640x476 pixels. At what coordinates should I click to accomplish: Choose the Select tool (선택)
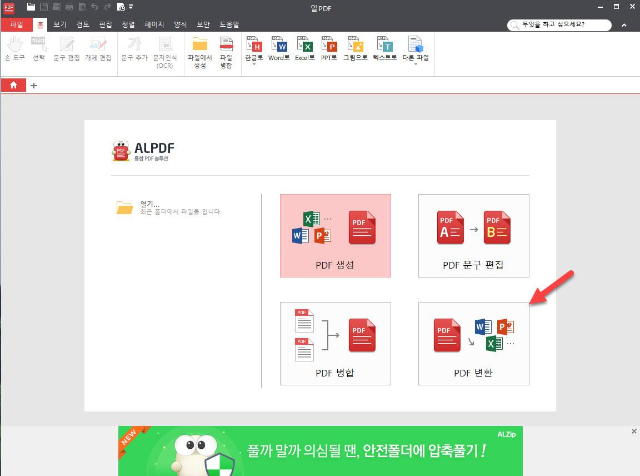[x=38, y=49]
